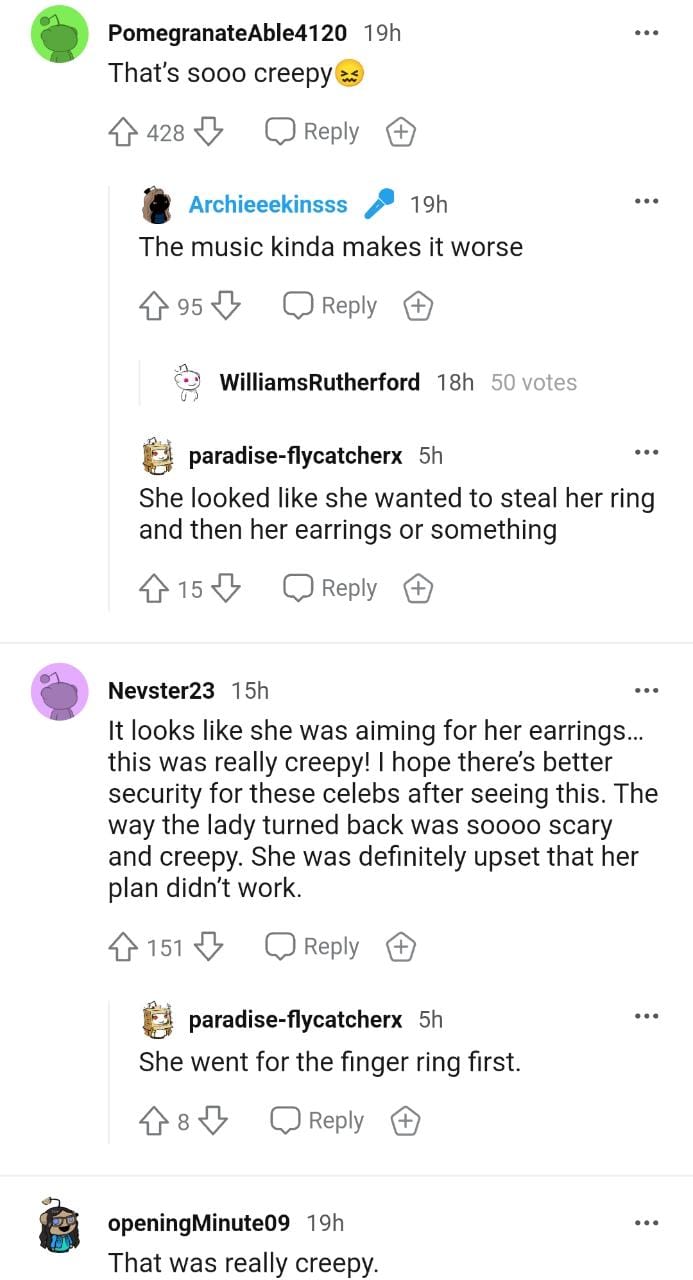This screenshot has width=693, height=1280.
Task: Reply to the stolen ring and earrings comment
Action: 330,589
